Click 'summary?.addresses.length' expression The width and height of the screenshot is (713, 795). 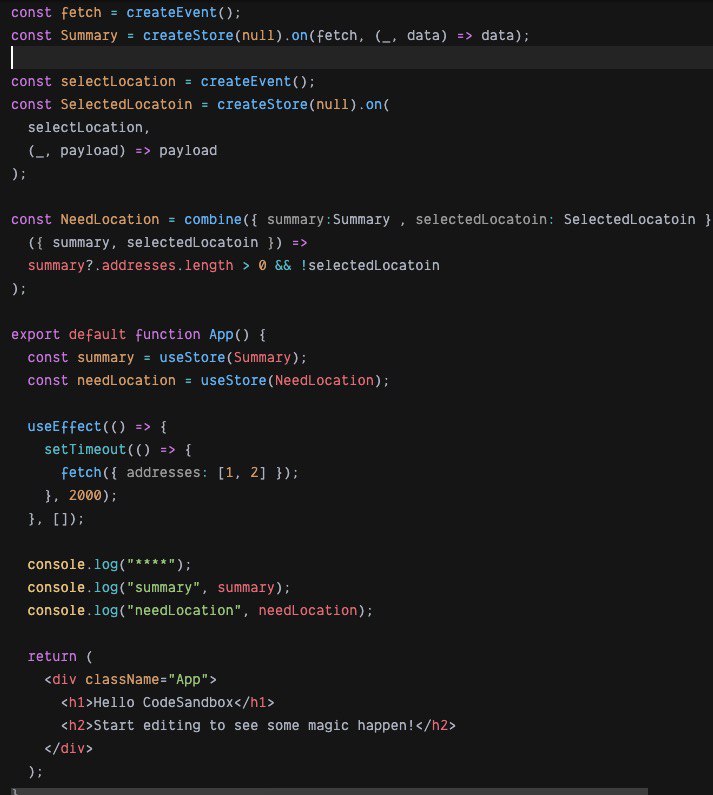pos(130,265)
